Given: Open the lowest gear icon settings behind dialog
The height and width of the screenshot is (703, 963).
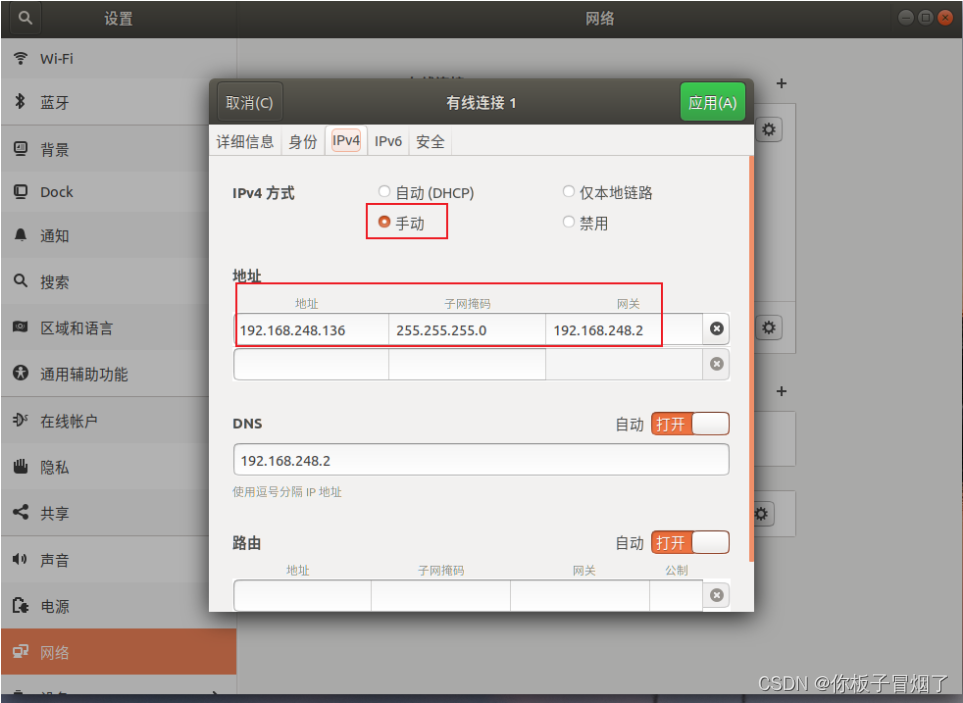Looking at the screenshot, I should pos(762,514).
